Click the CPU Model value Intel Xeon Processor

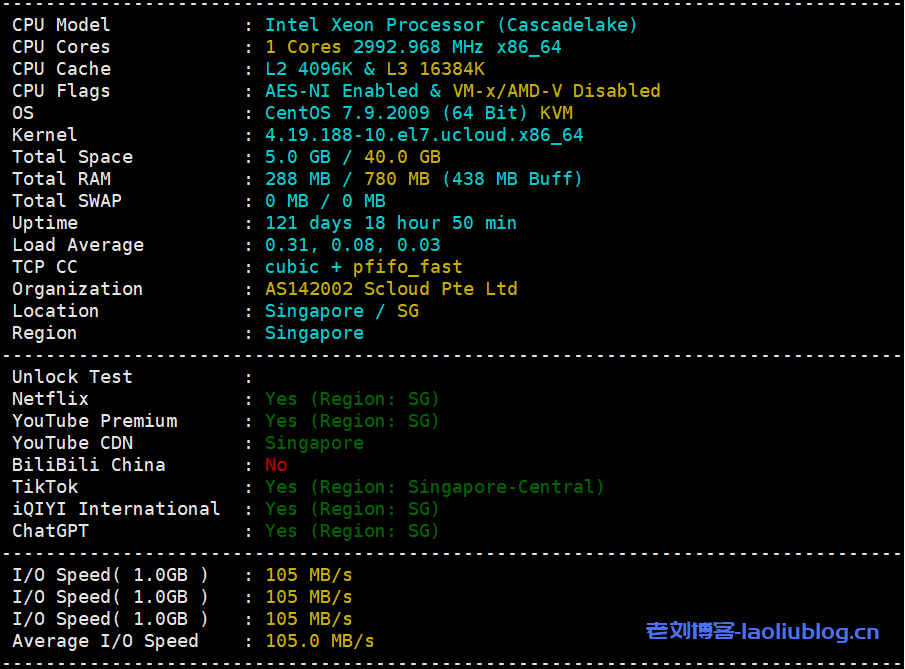(x=450, y=25)
